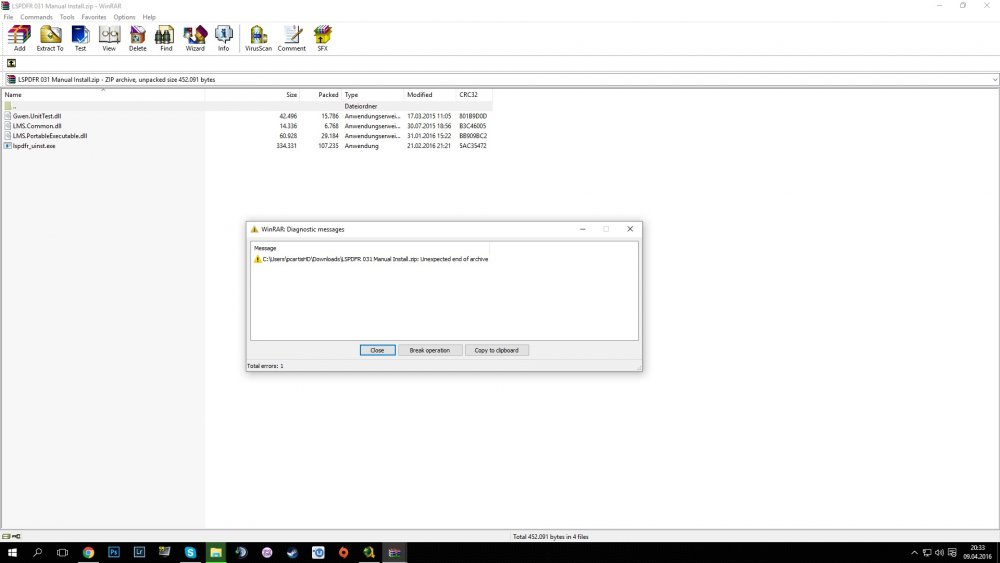The height and width of the screenshot is (563, 1000).
Task: Select the 'Unexpected end of archive' message
Action: (x=371, y=259)
